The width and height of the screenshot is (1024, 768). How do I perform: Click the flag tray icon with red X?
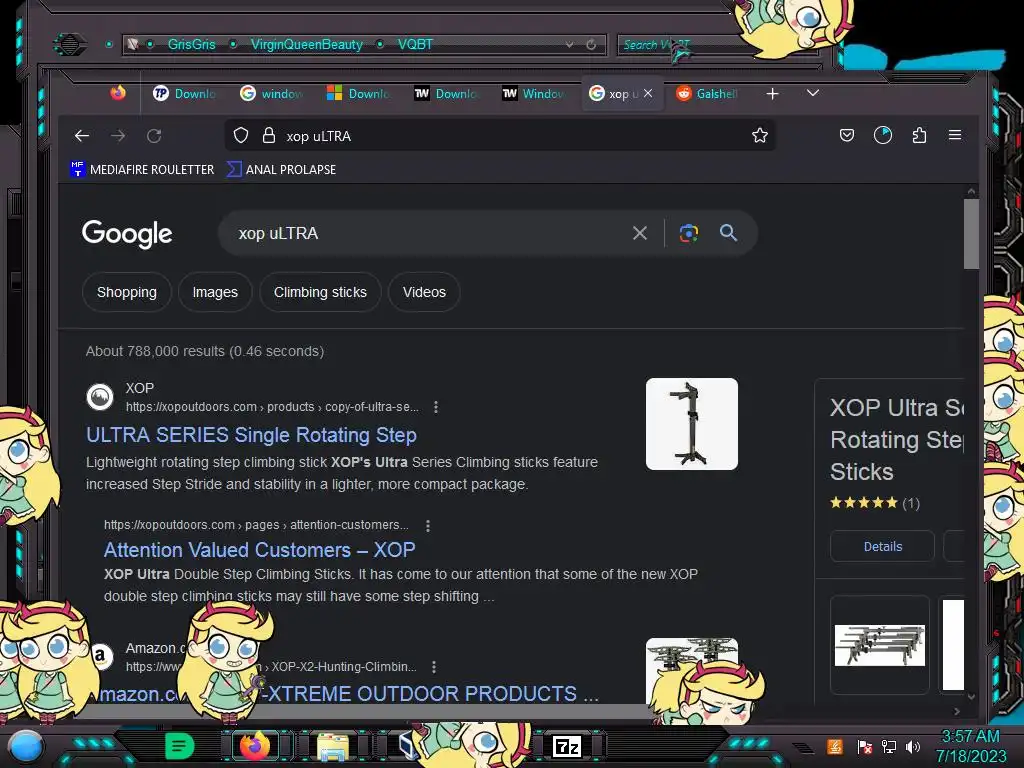pos(864,746)
